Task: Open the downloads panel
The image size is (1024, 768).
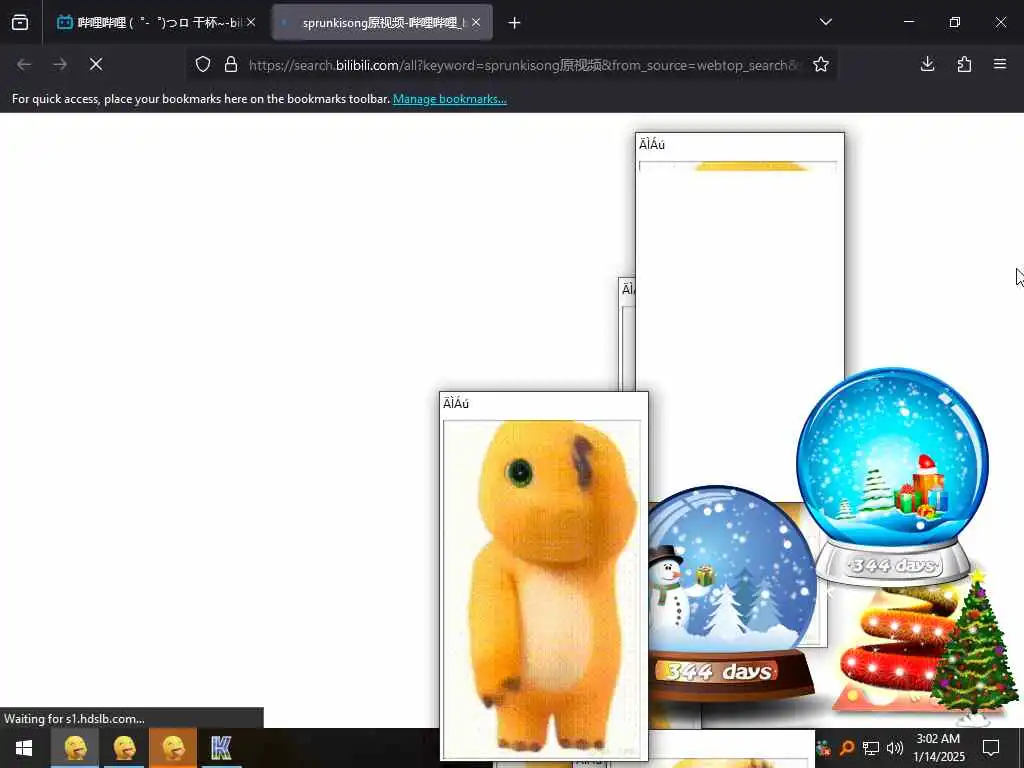Action: click(927, 64)
